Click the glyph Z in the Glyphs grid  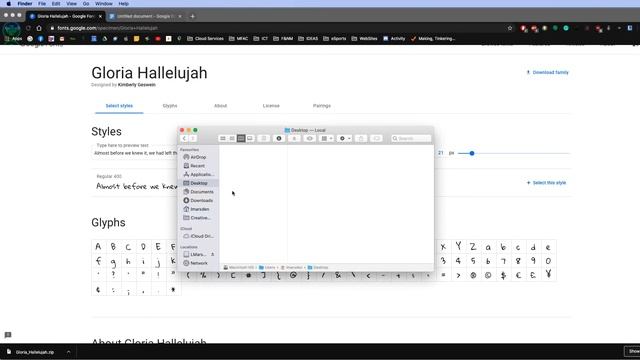(x=473, y=247)
